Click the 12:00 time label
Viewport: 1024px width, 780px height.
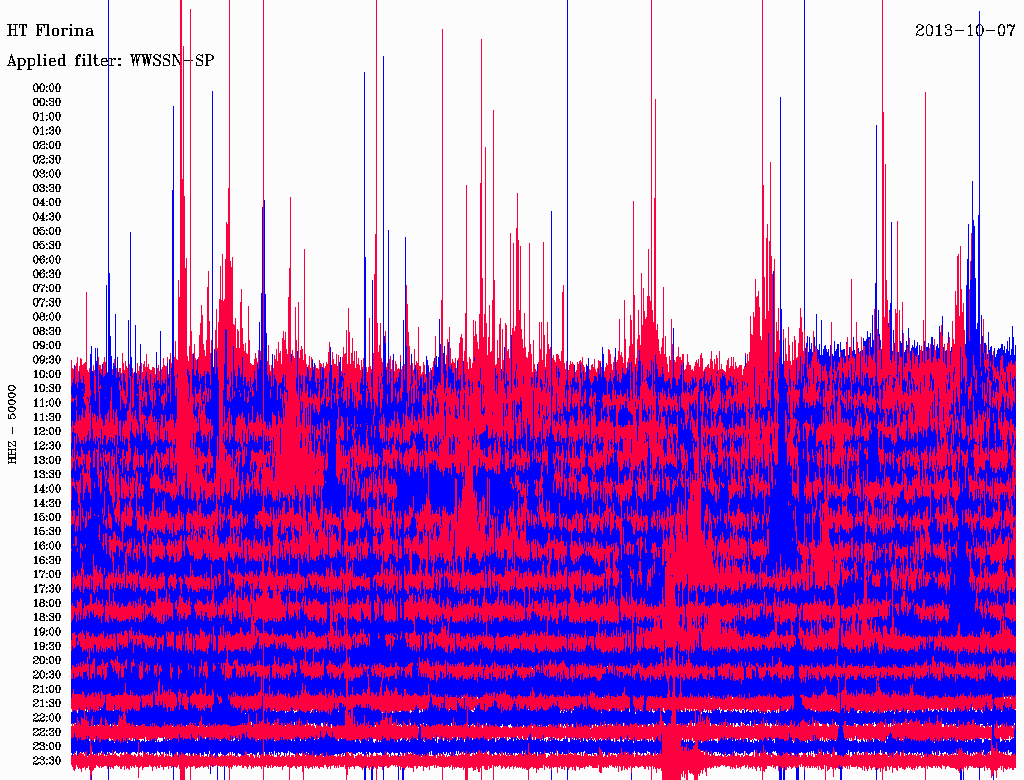pyautogui.click(x=47, y=432)
